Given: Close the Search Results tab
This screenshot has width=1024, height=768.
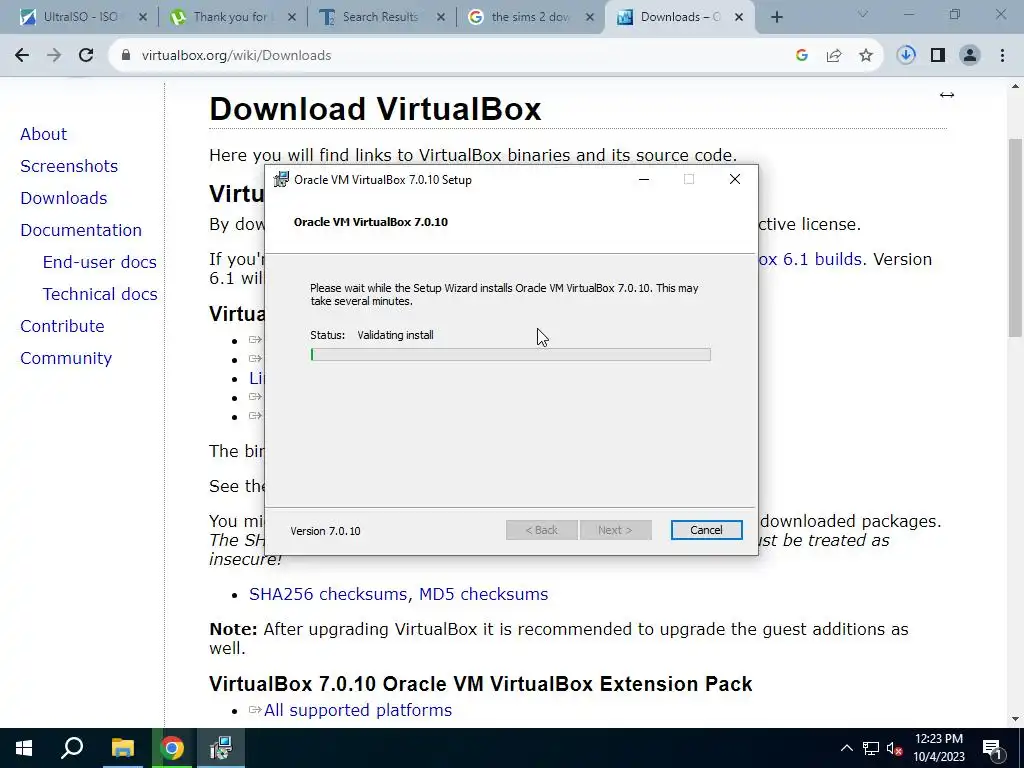Looking at the screenshot, I should (x=441, y=18).
